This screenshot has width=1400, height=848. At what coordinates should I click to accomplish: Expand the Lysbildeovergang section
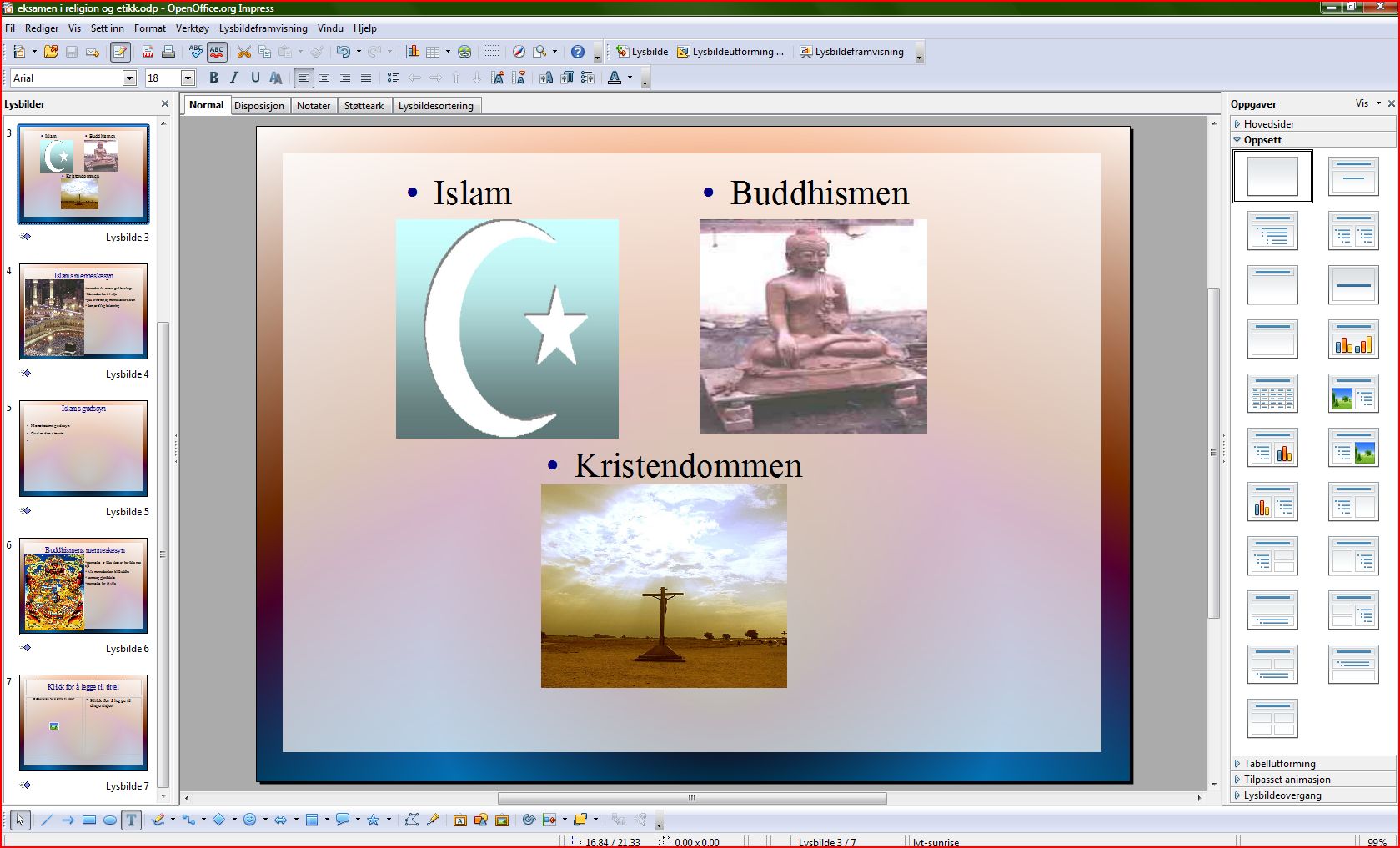(1312, 795)
